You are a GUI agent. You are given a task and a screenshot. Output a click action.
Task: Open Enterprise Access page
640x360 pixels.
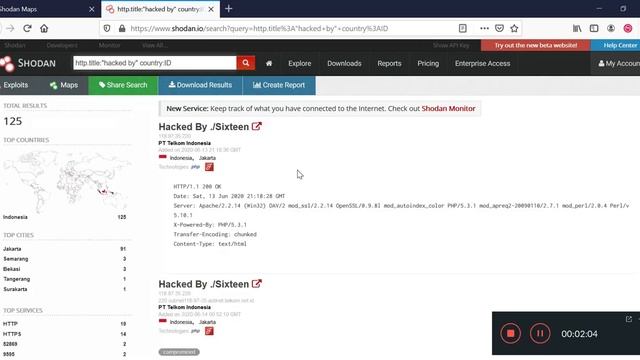click(x=482, y=63)
